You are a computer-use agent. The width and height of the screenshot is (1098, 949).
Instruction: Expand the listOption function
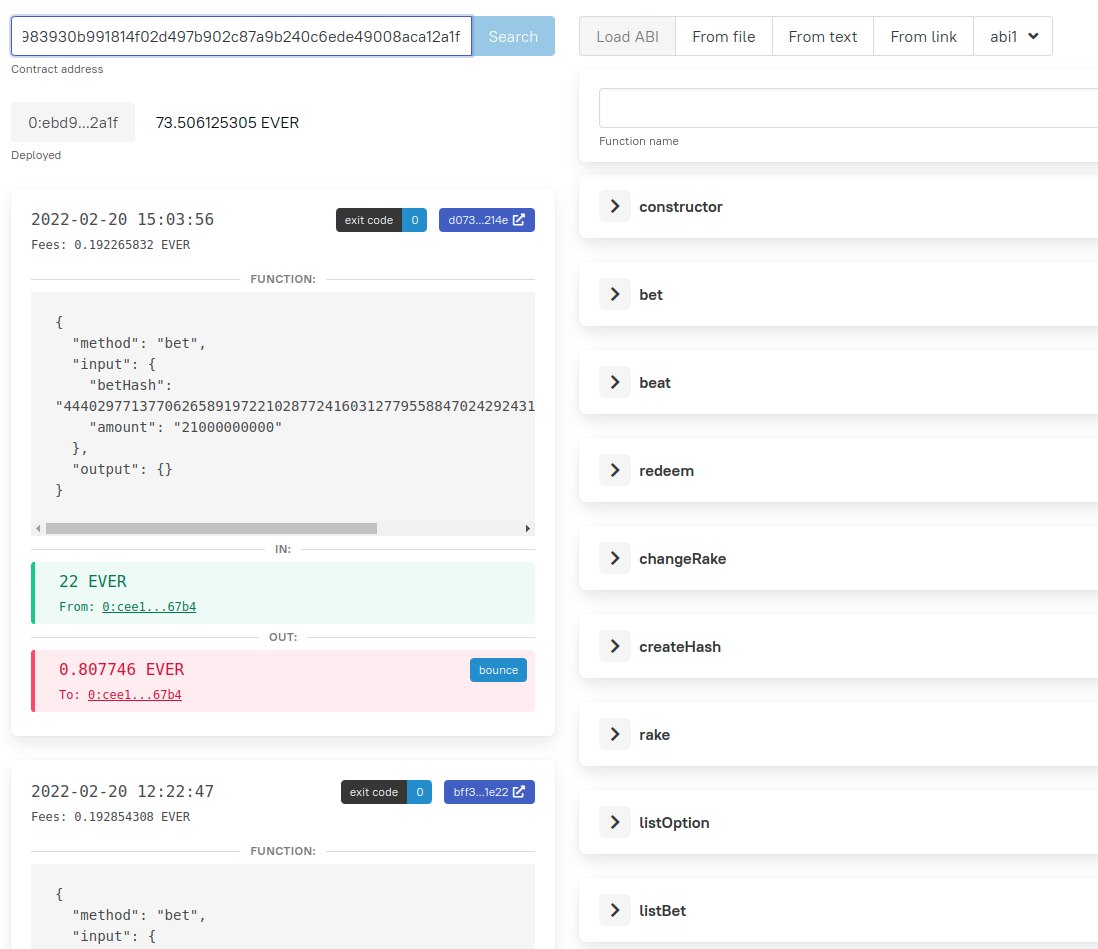tap(615, 823)
